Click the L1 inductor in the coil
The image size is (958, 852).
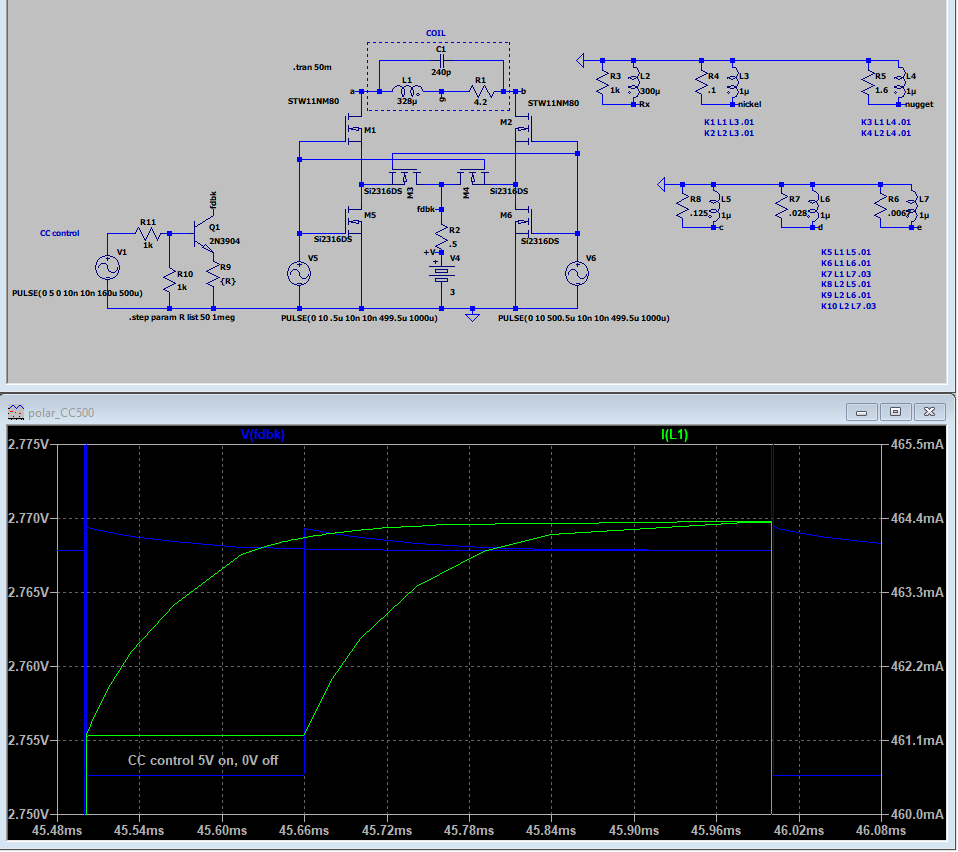pyautogui.click(x=406, y=91)
